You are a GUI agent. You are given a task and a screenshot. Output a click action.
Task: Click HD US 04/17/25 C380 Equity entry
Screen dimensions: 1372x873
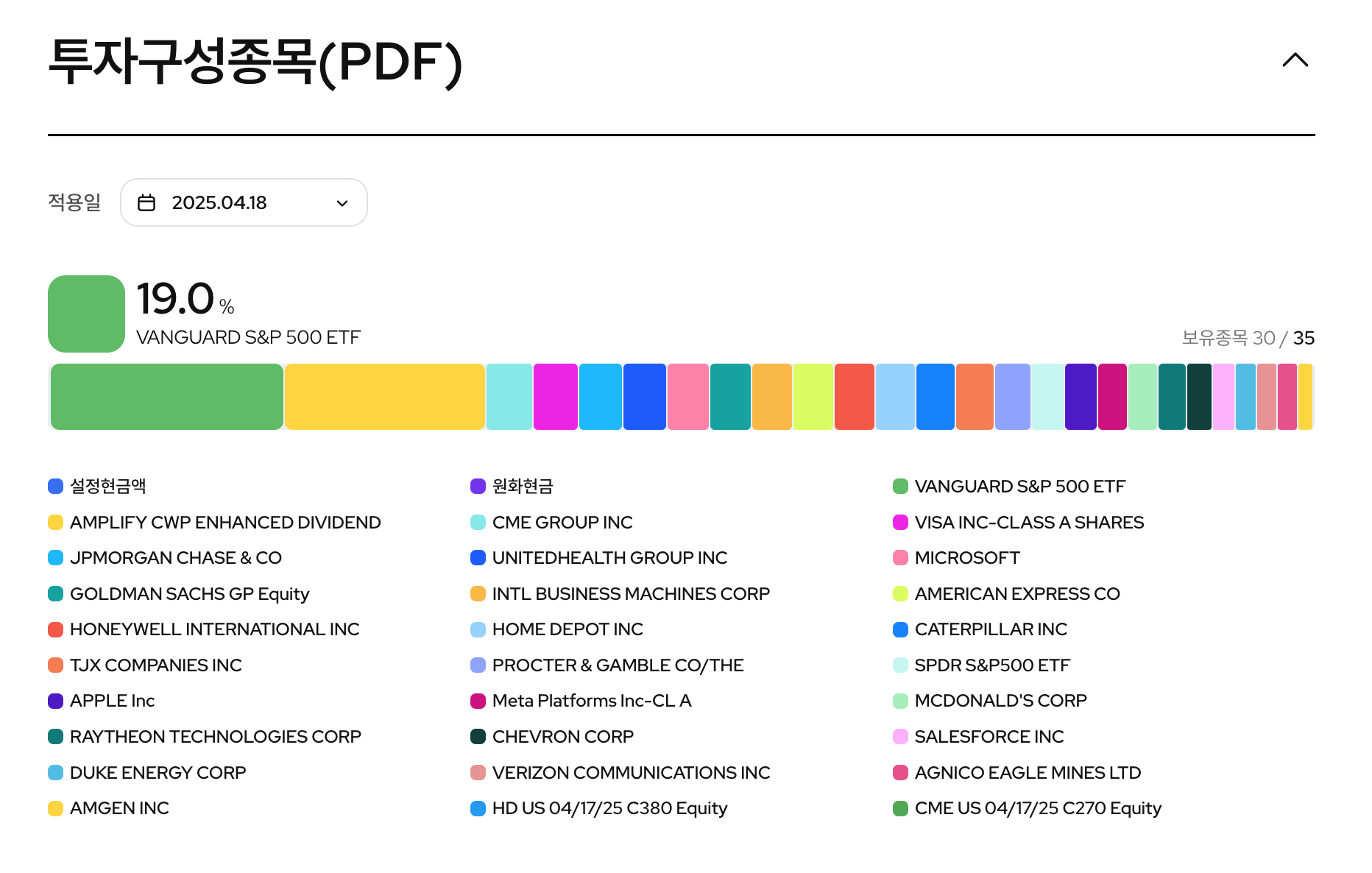[599, 808]
